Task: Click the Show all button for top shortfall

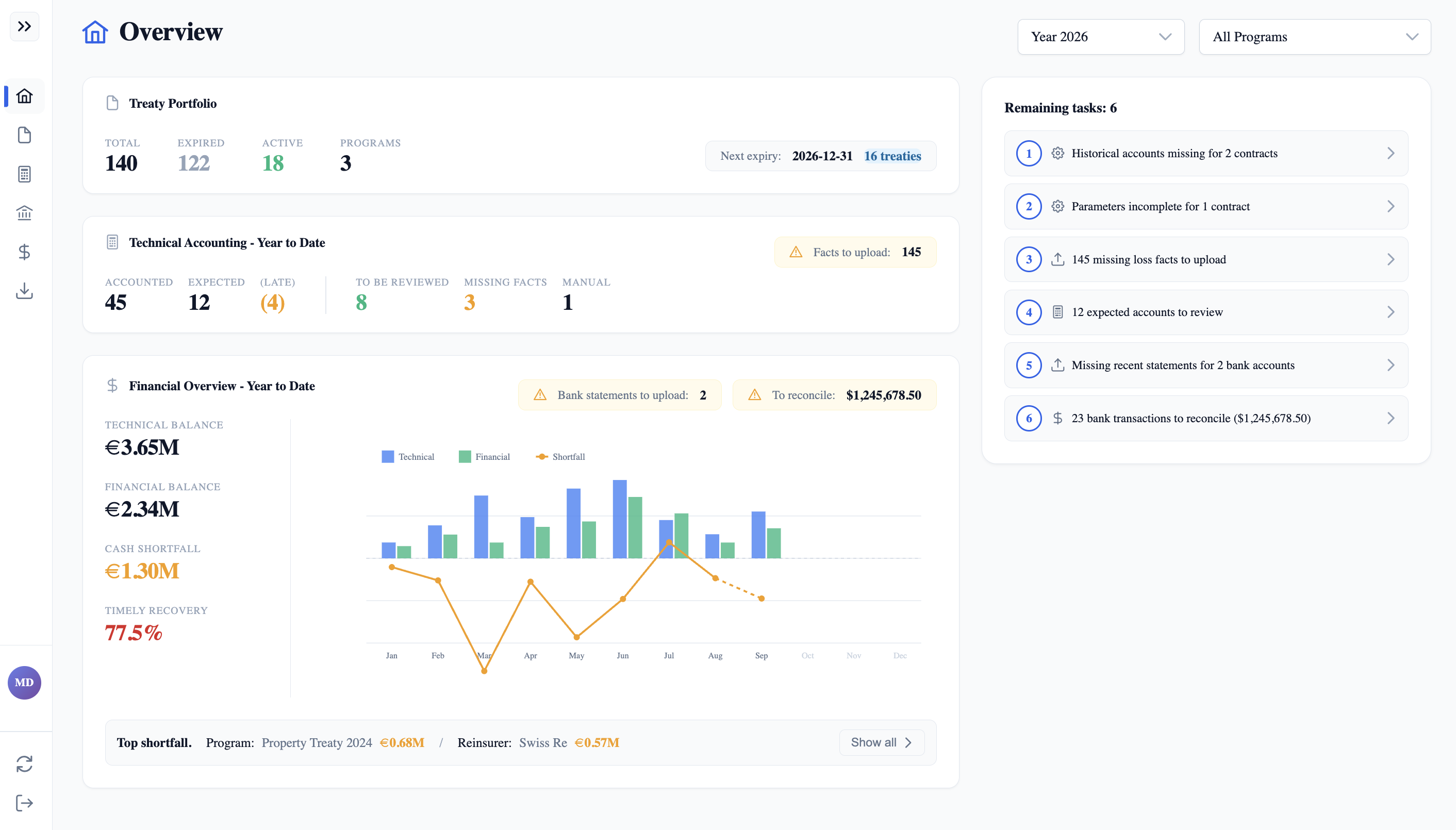Action: coord(880,742)
